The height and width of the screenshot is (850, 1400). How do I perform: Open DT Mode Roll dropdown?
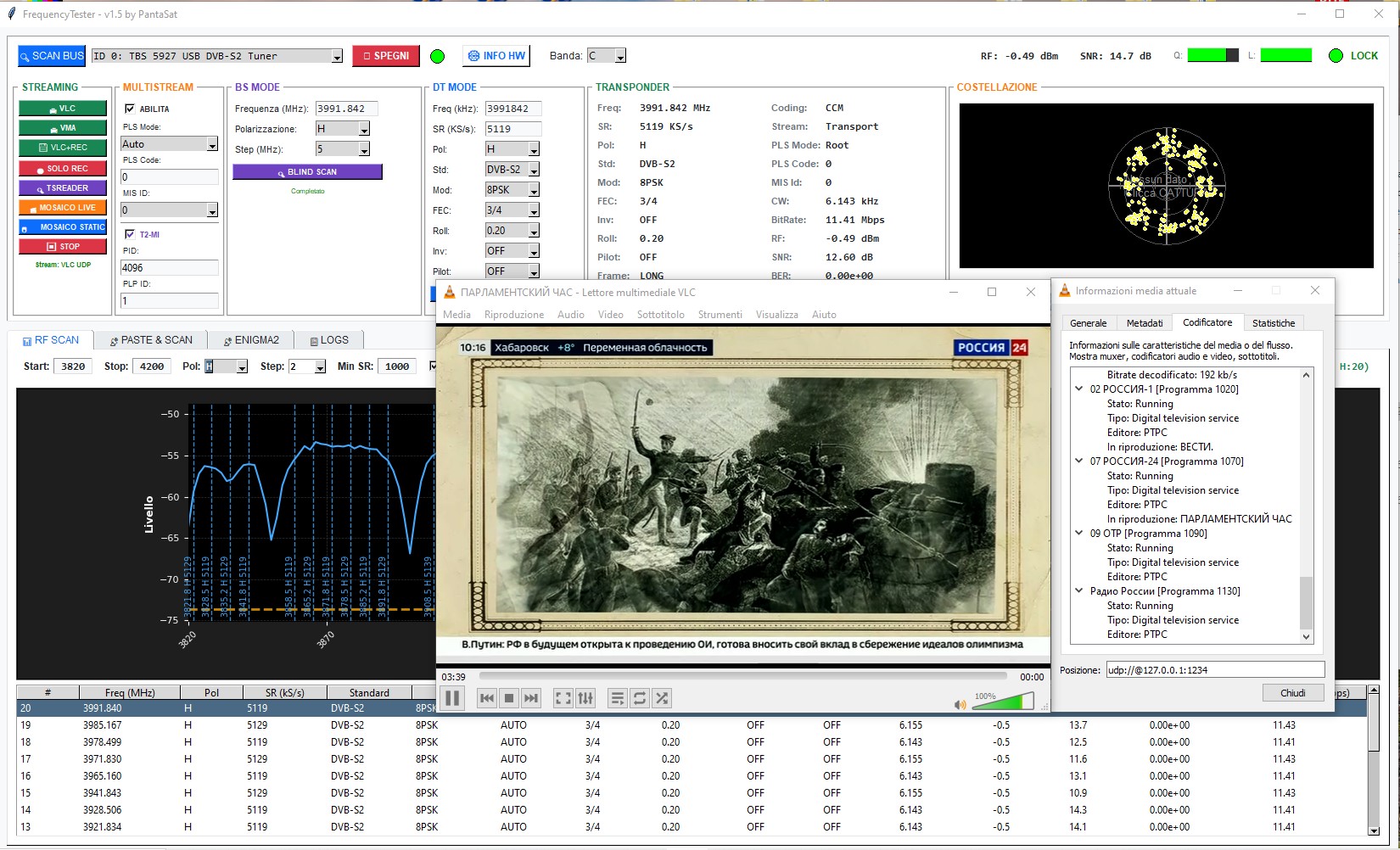[534, 231]
